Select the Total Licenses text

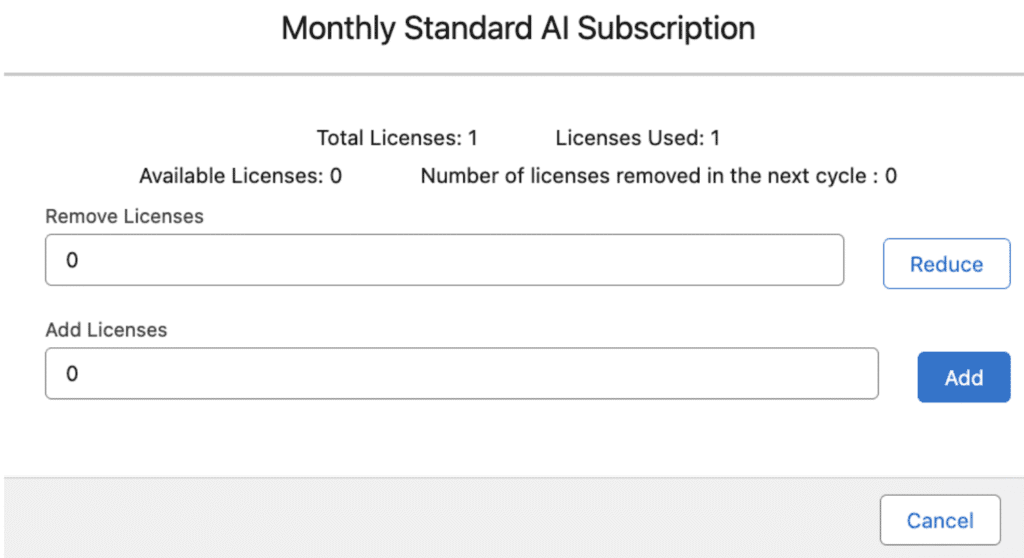[x=397, y=138]
